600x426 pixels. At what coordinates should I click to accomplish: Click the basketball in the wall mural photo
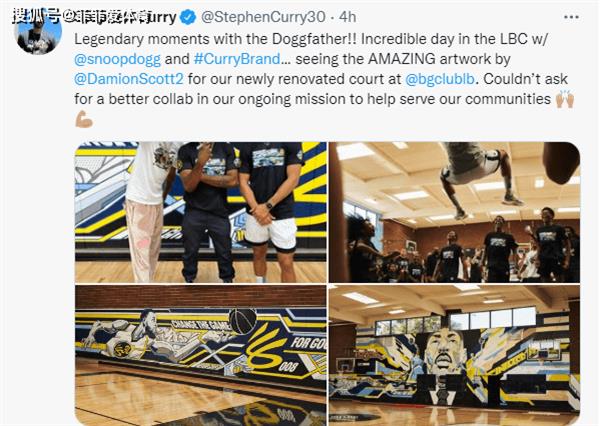243,321
